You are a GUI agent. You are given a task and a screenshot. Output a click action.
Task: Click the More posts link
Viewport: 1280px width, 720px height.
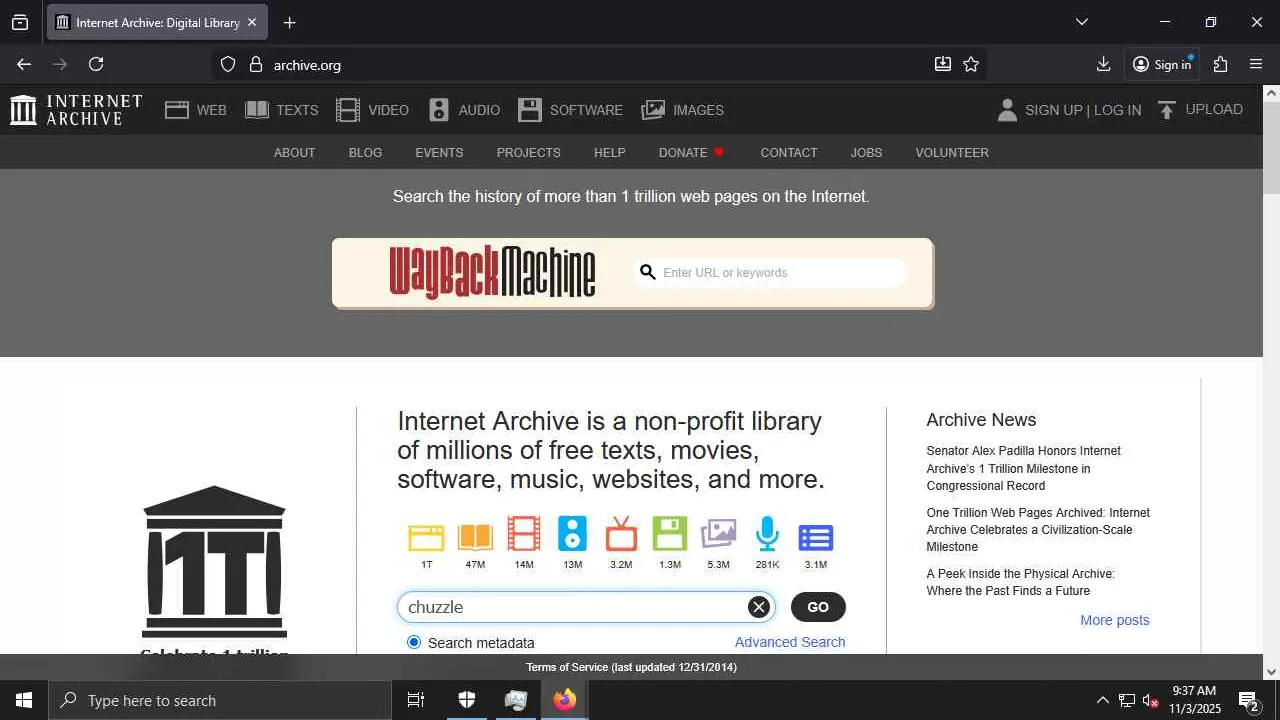point(1115,620)
